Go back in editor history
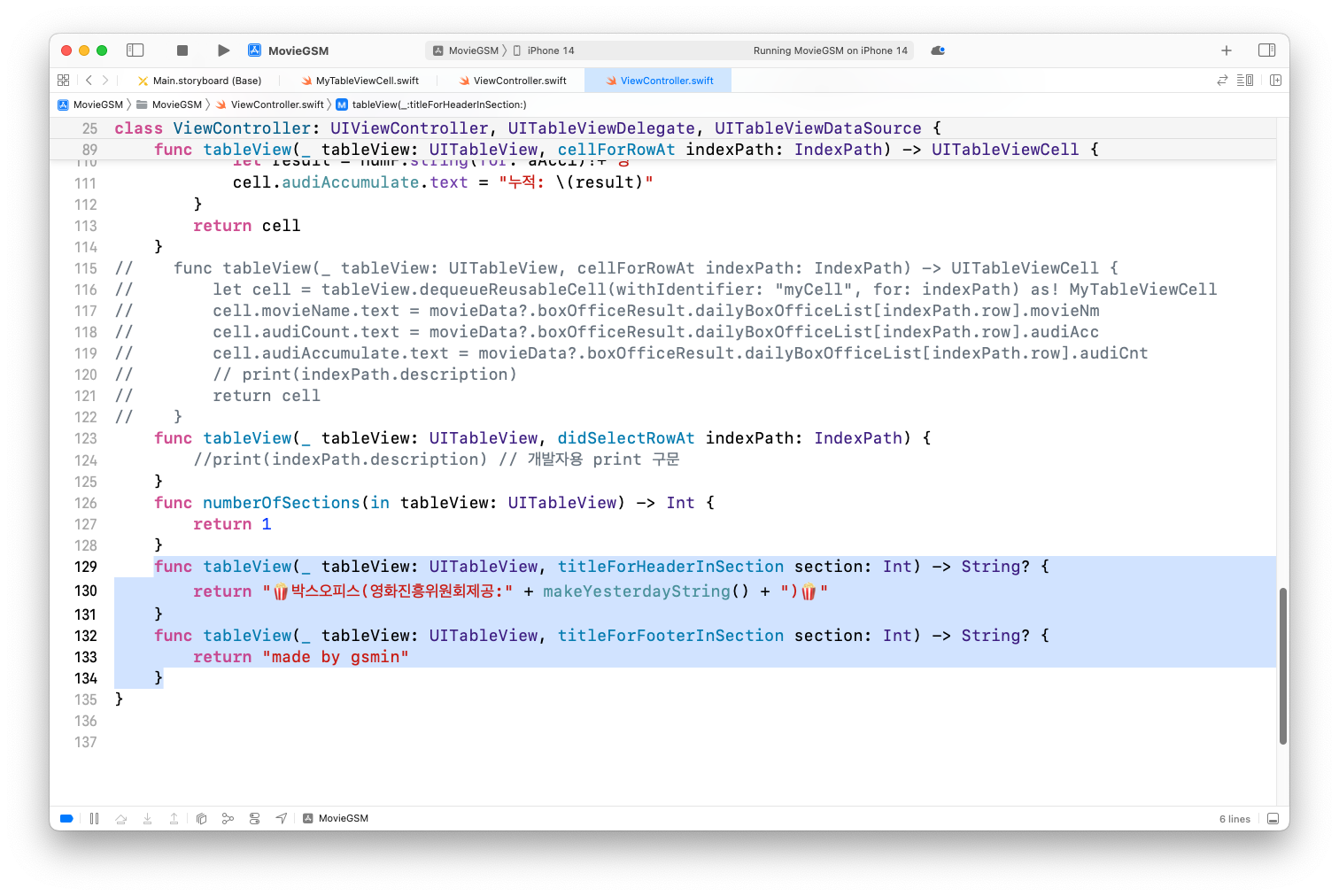This screenshot has width=1339, height=896. 89,80
